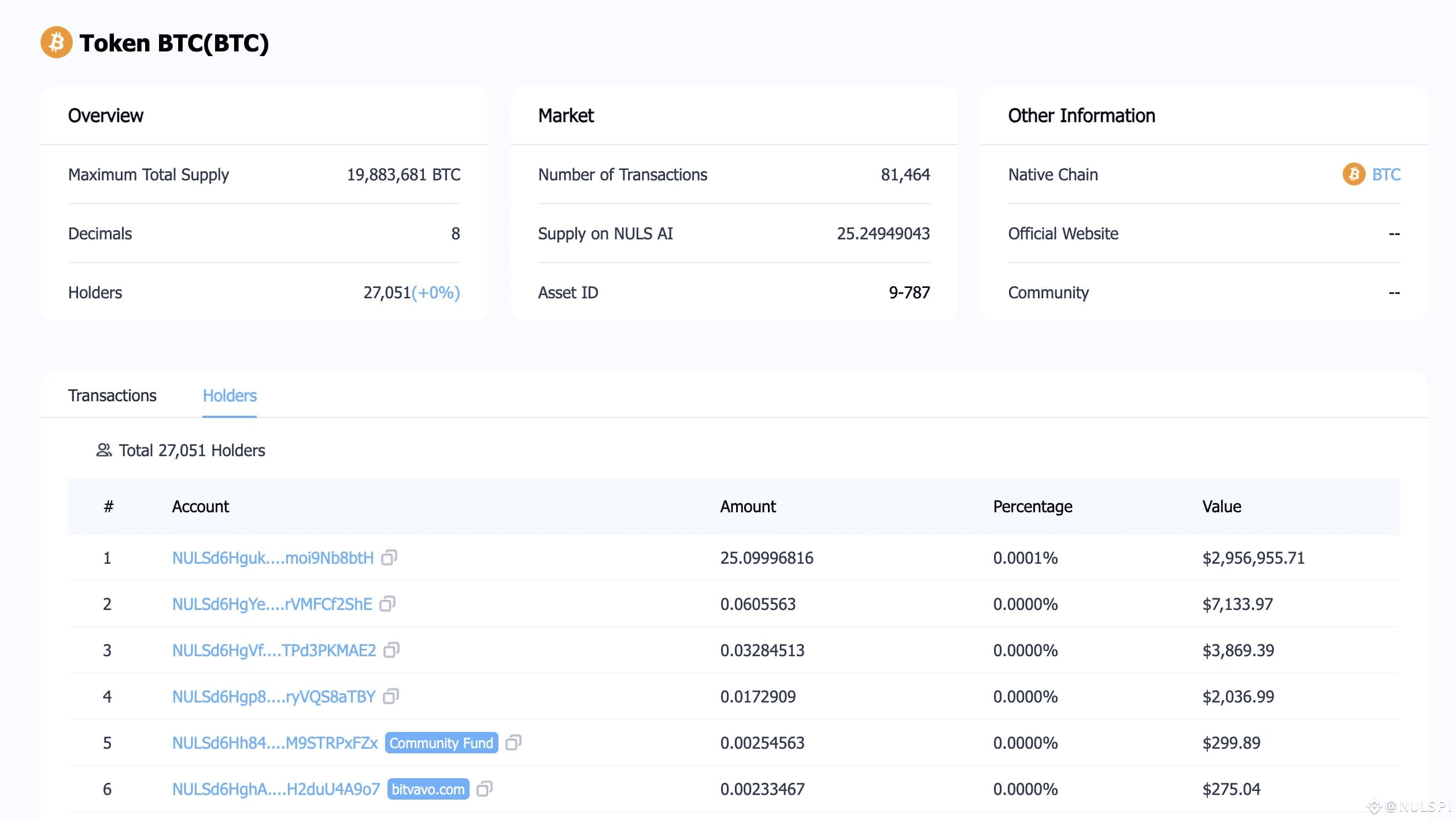The height and width of the screenshot is (821, 1456).
Task: Click Asset ID value 9-787
Action: click(x=909, y=293)
